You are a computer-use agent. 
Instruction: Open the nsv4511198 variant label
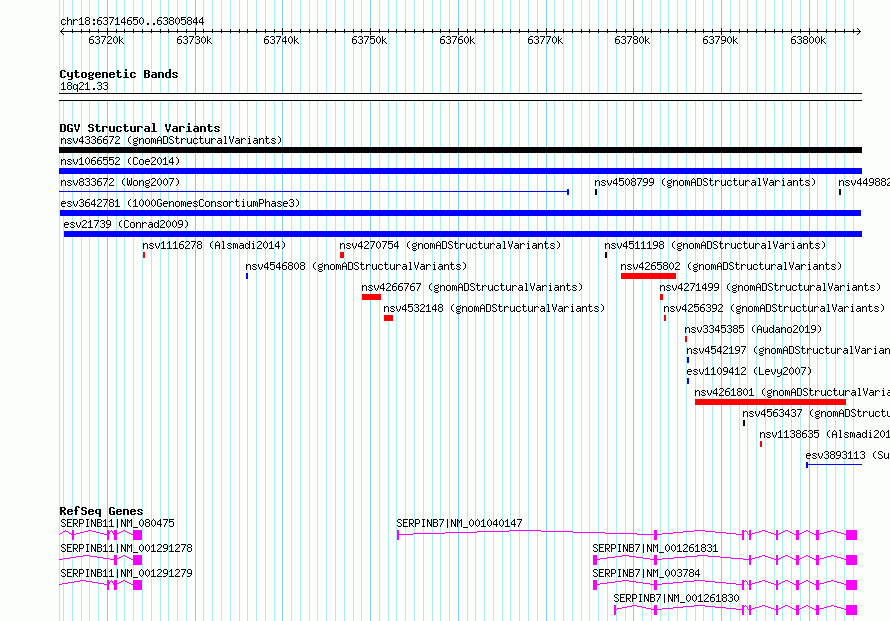(715, 245)
